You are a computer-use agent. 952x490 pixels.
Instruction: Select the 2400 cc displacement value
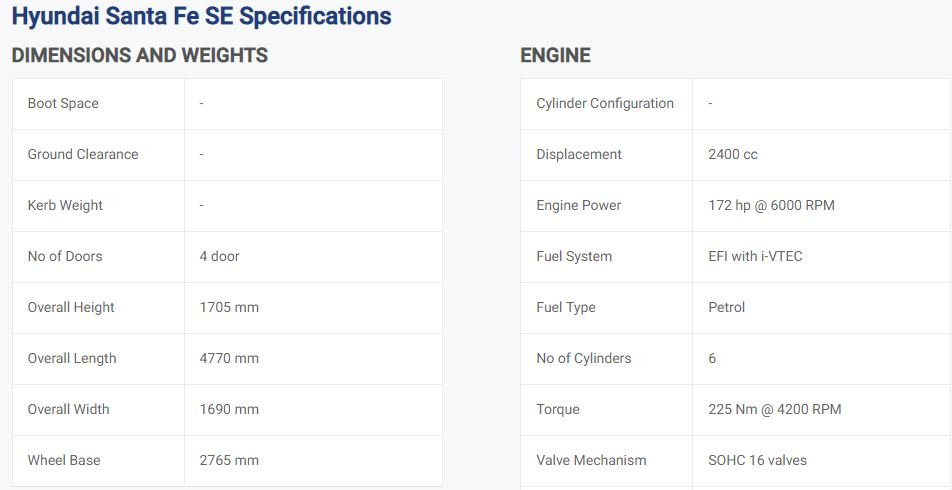[733, 154]
